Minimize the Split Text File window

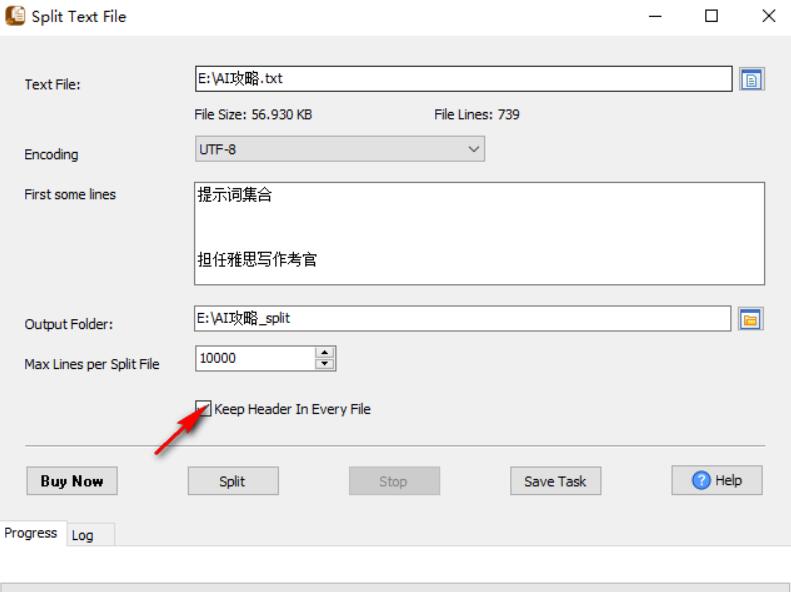(655, 16)
